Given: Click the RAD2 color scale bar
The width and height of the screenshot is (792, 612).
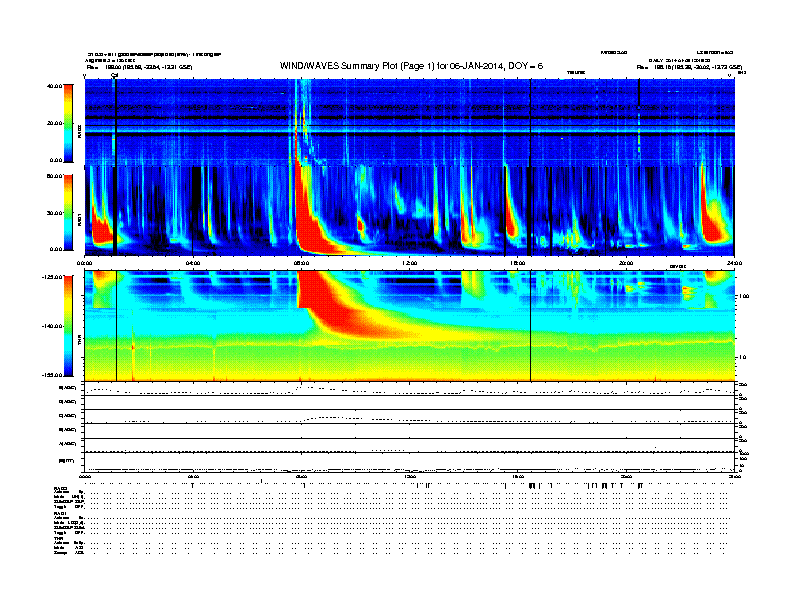Looking at the screenshot, I should pos(68,123).
